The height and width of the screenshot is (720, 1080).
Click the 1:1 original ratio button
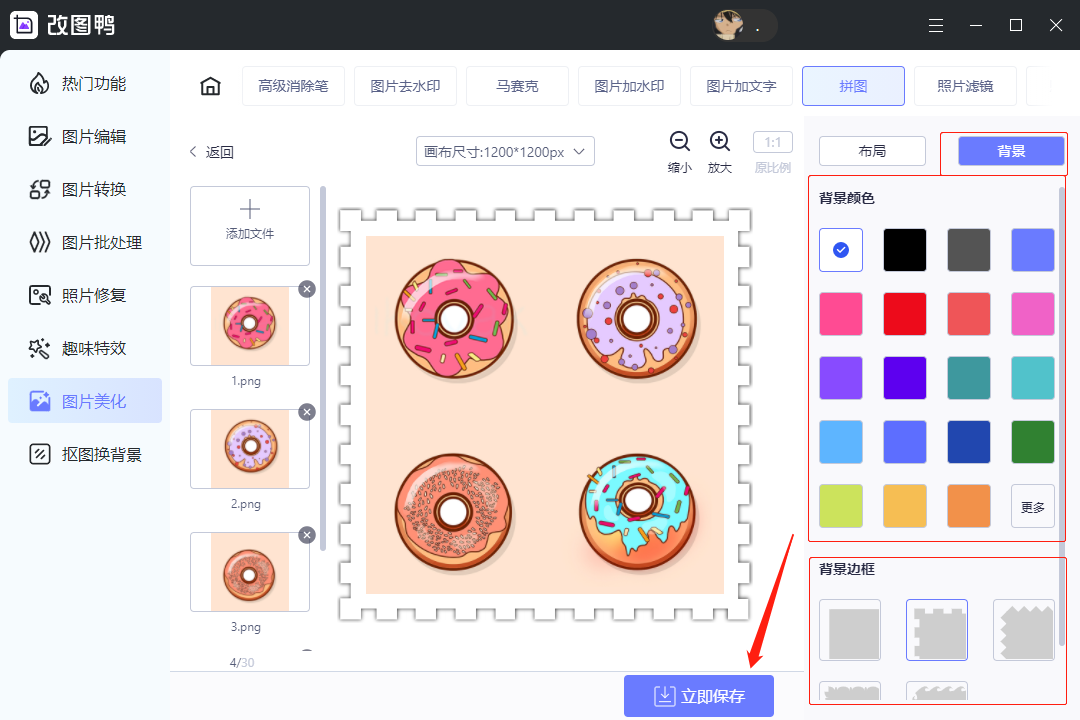pyautogui.click(x=773, y=142)
